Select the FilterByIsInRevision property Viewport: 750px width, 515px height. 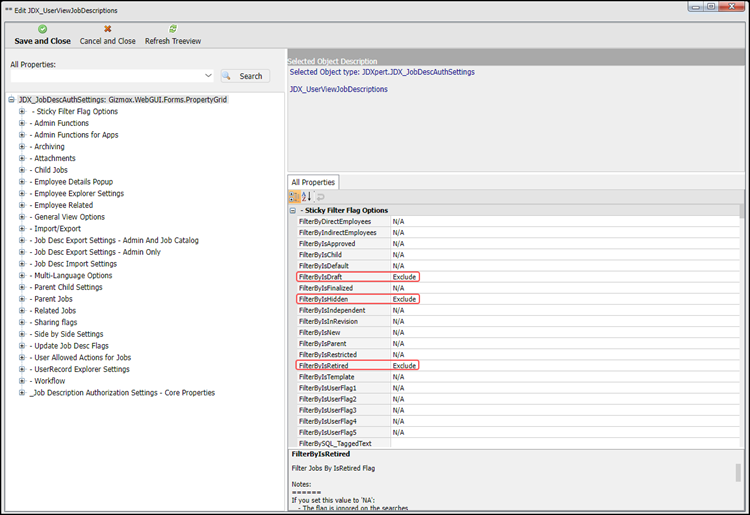coord(328,321)
